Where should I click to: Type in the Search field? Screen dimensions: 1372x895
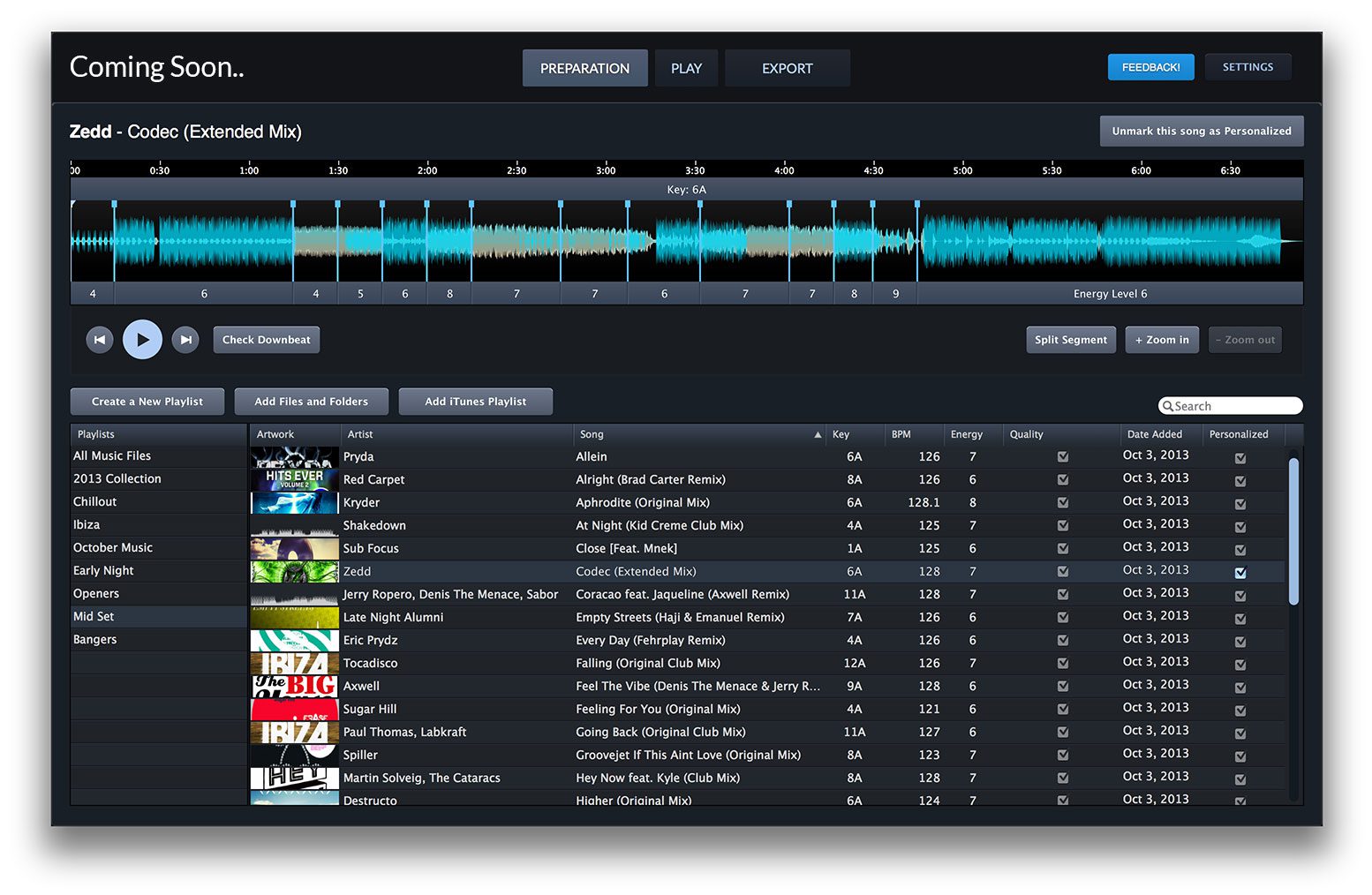1236,406
